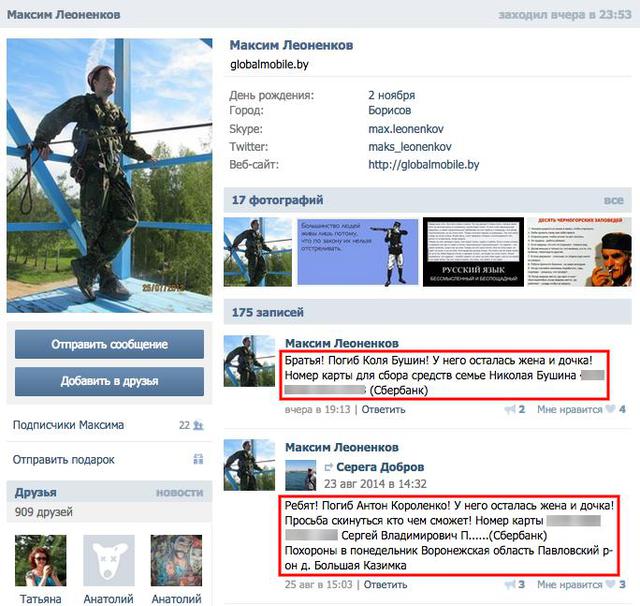Open the website link http://globalmobile.by

pyautogui.click(x=424, y=164)
